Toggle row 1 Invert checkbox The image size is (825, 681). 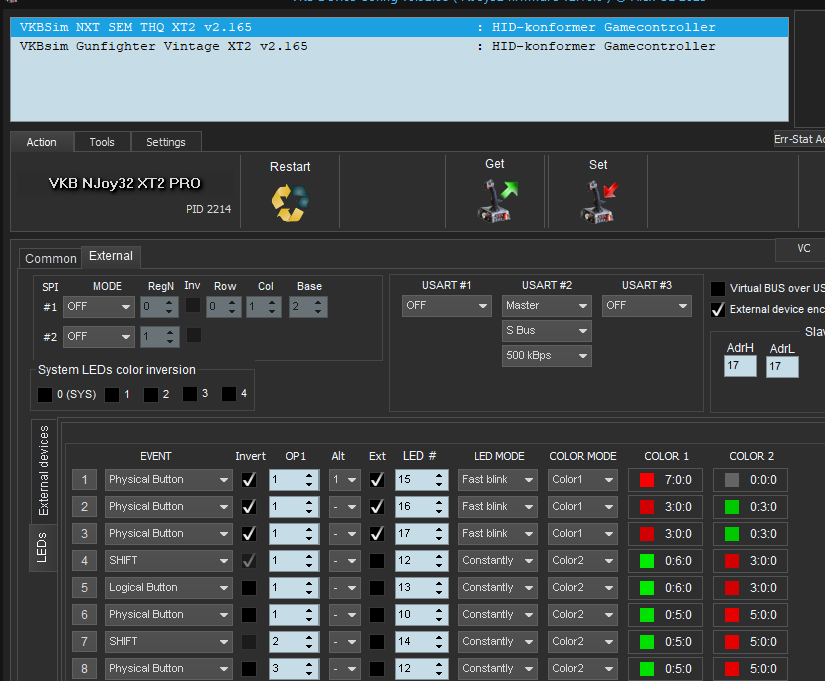249,480
